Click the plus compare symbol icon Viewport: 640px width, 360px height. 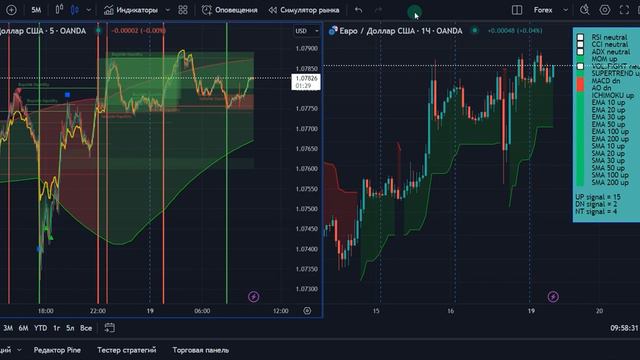click(x=11, y=10)
